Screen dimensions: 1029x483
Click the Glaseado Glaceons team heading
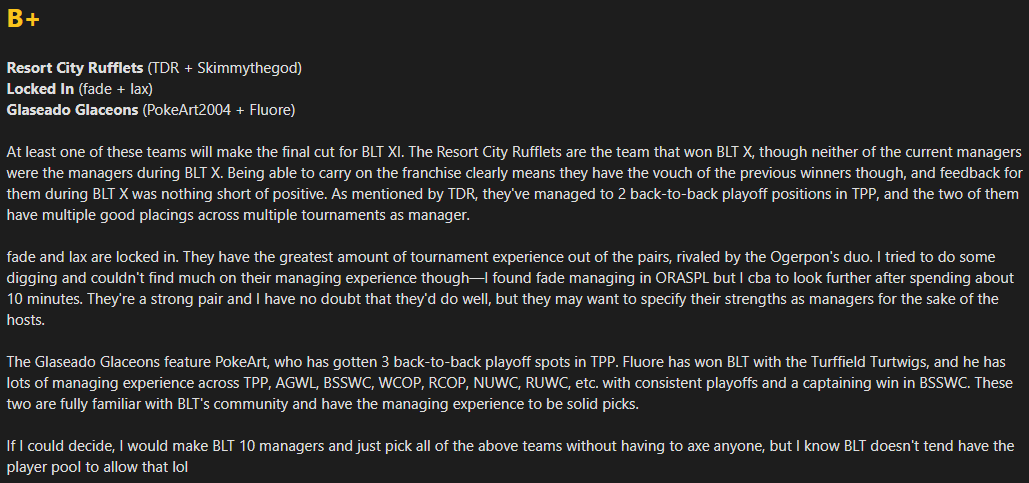[x=72, y=110]
